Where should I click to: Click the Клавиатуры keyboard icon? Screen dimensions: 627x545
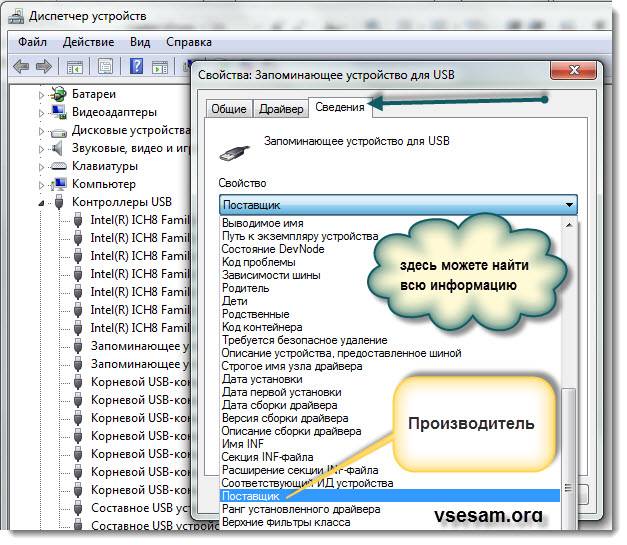click(59, 166)
